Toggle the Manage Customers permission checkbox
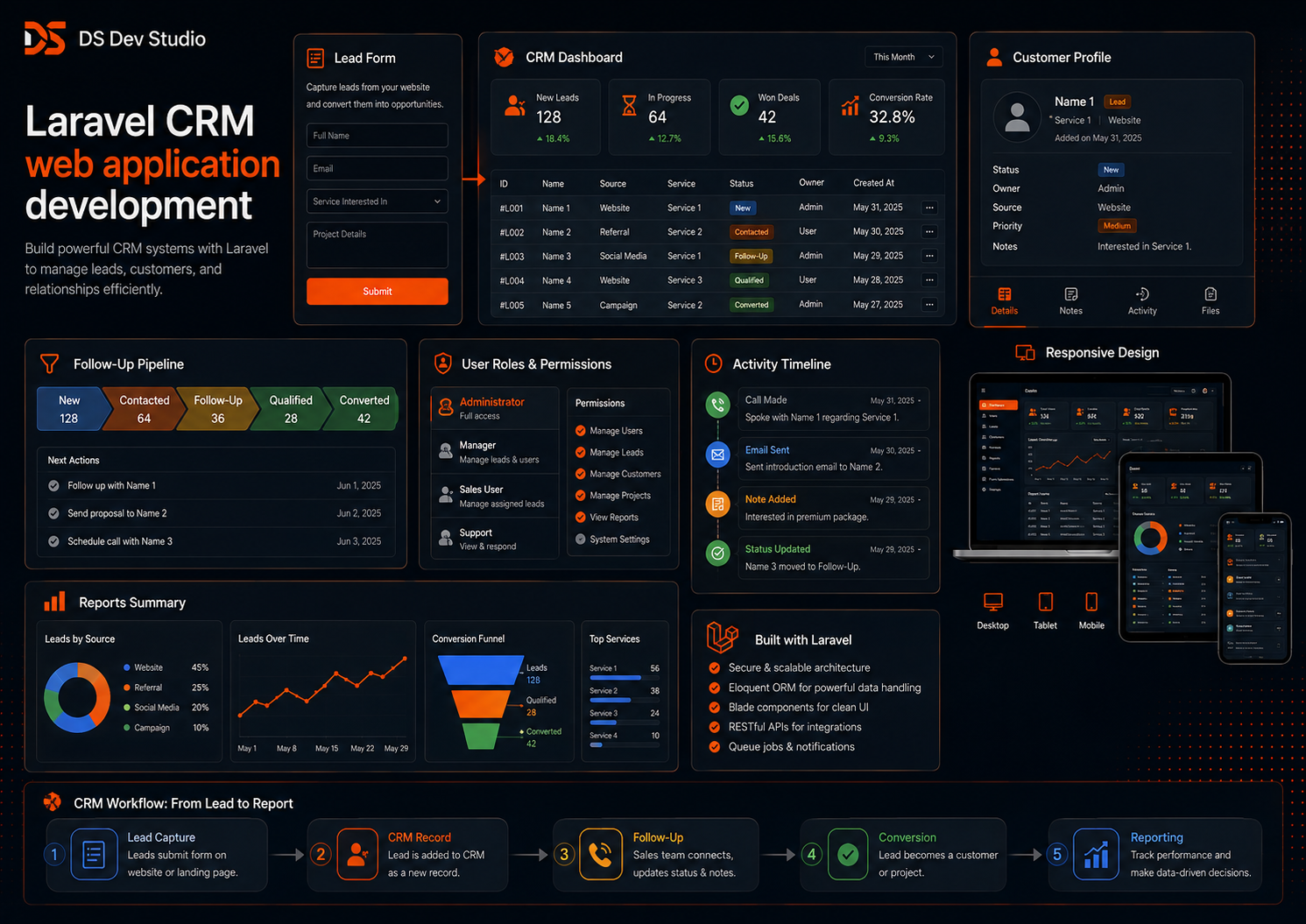The width and height of the screenshot is (1306, 924). tap(581, 474)
